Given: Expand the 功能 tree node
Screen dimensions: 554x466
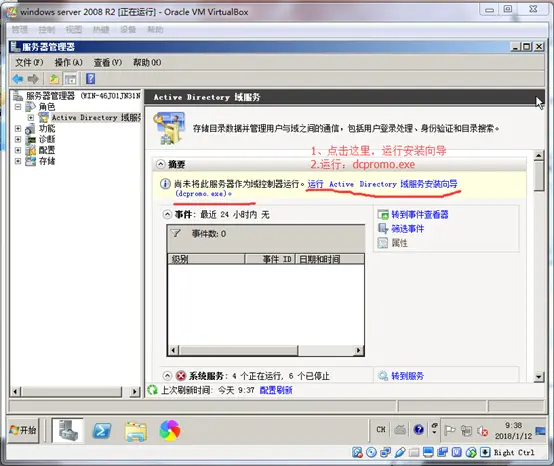Looking at the screenshot, I should pyautogui.click(x=18, y=129).
